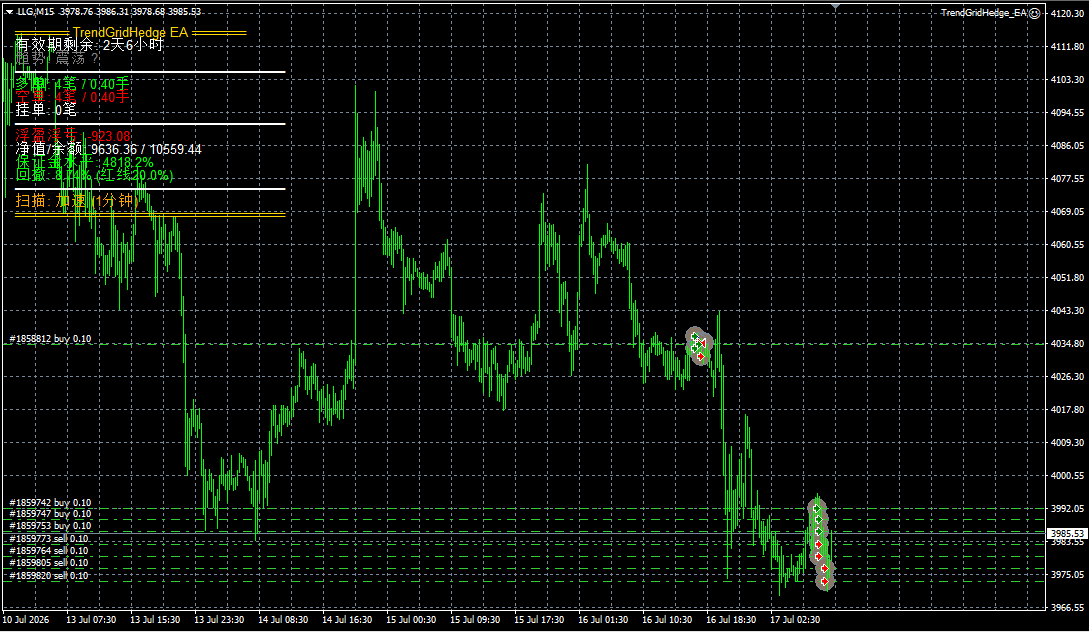Click the TrendGridHedge_EA smiley face icon

[1034, 13]
